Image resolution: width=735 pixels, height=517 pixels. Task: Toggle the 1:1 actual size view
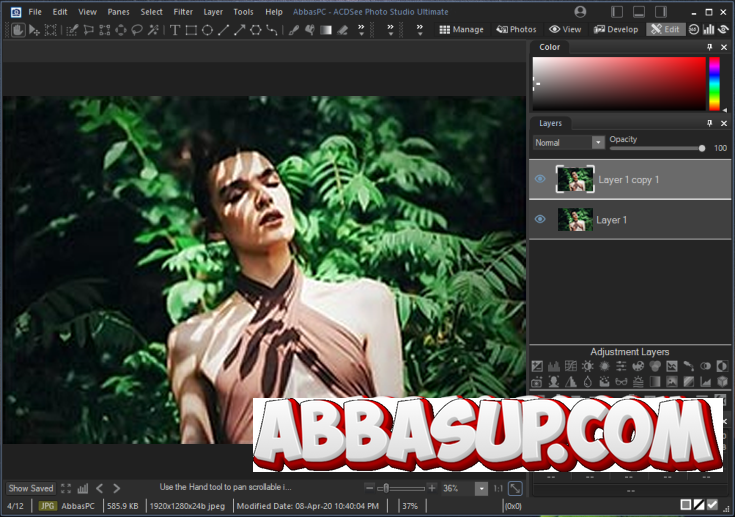click(x=498, y=488)
